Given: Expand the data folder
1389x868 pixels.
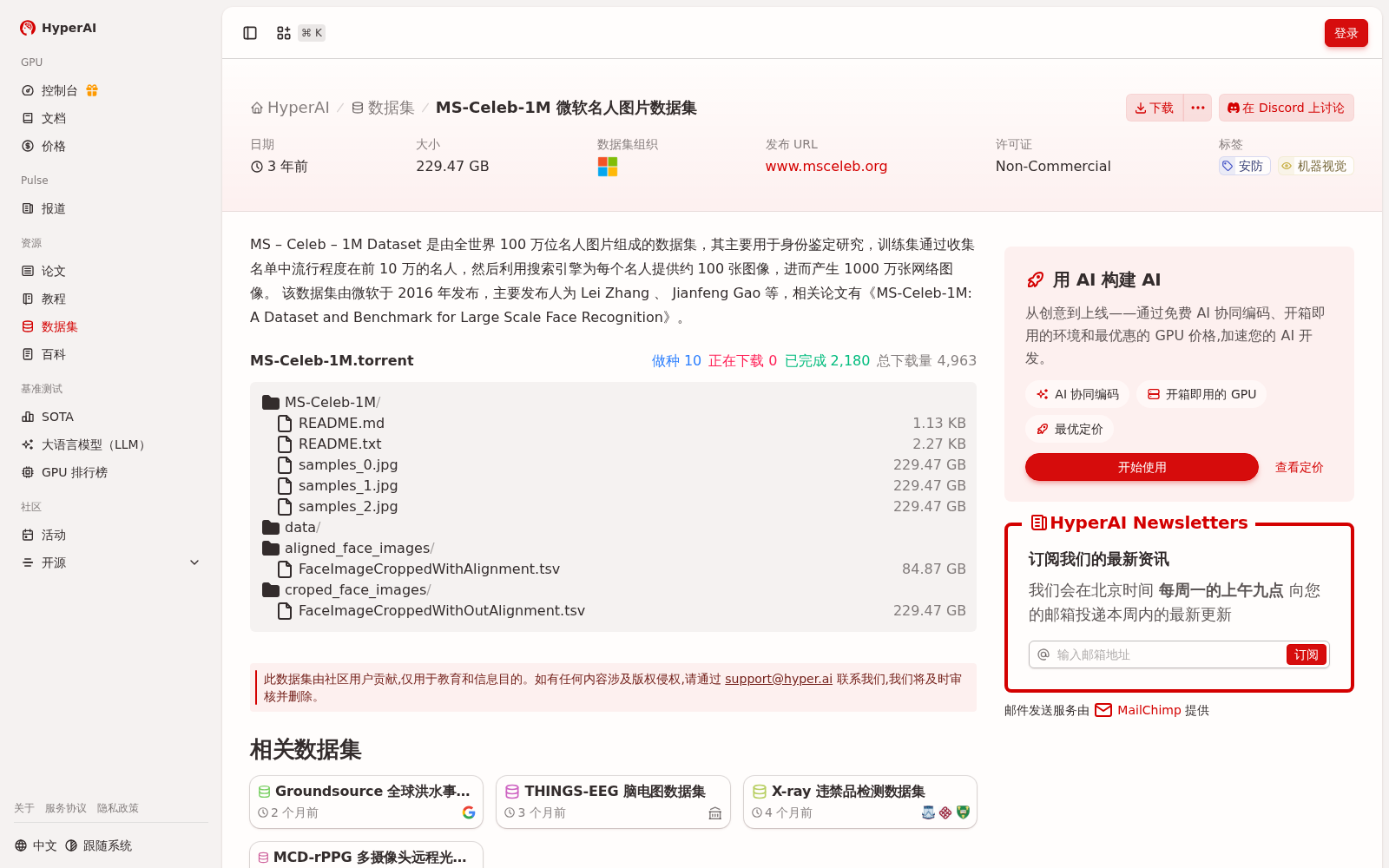Looking at the screenshot, I should click(x=292, y=527).
